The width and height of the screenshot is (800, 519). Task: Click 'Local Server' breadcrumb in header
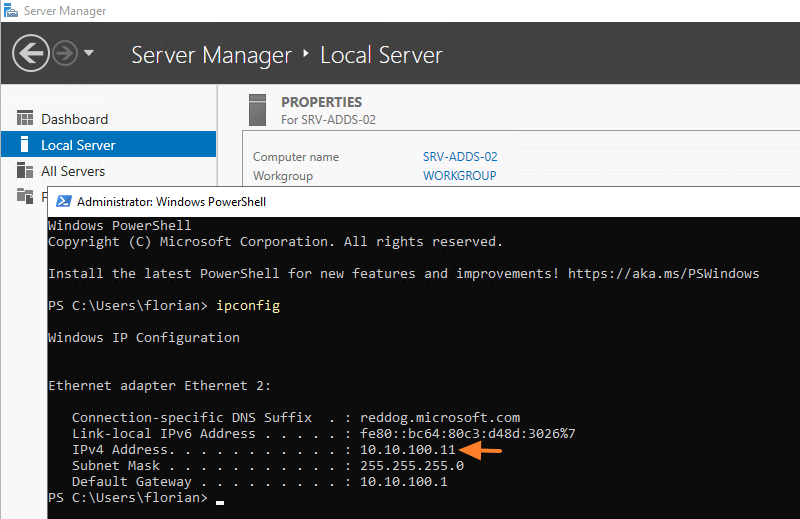(x=381, y=55)
